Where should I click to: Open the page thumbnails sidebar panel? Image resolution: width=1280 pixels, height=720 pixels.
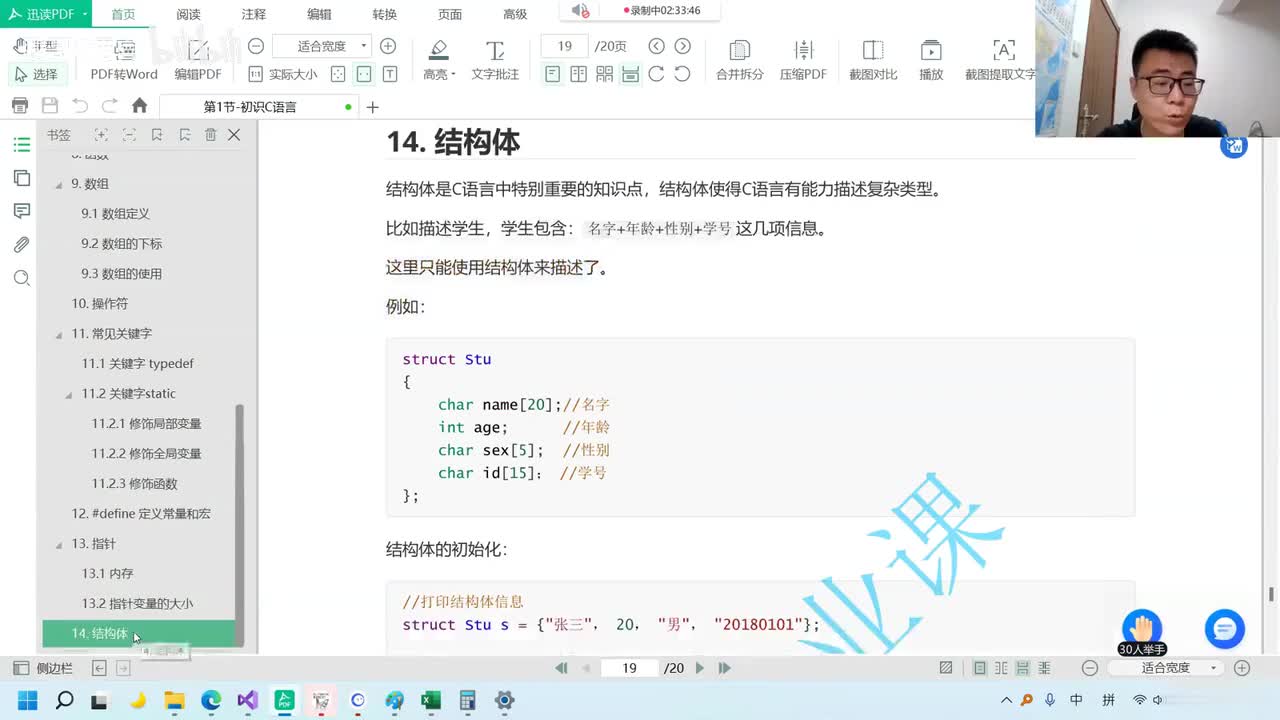click(x=21, y=178)
